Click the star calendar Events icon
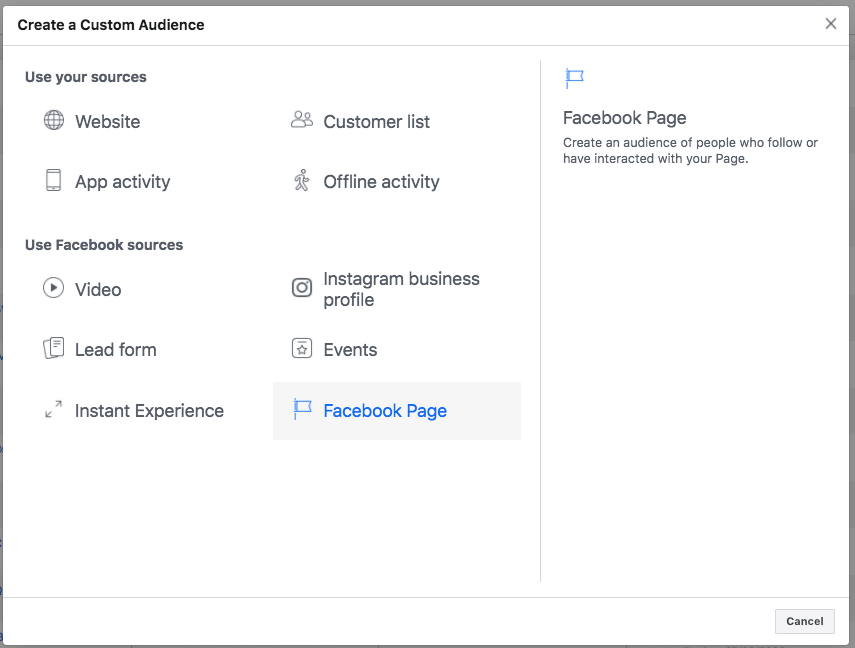The width and height of the screenshot is (855, 648). 302,348
